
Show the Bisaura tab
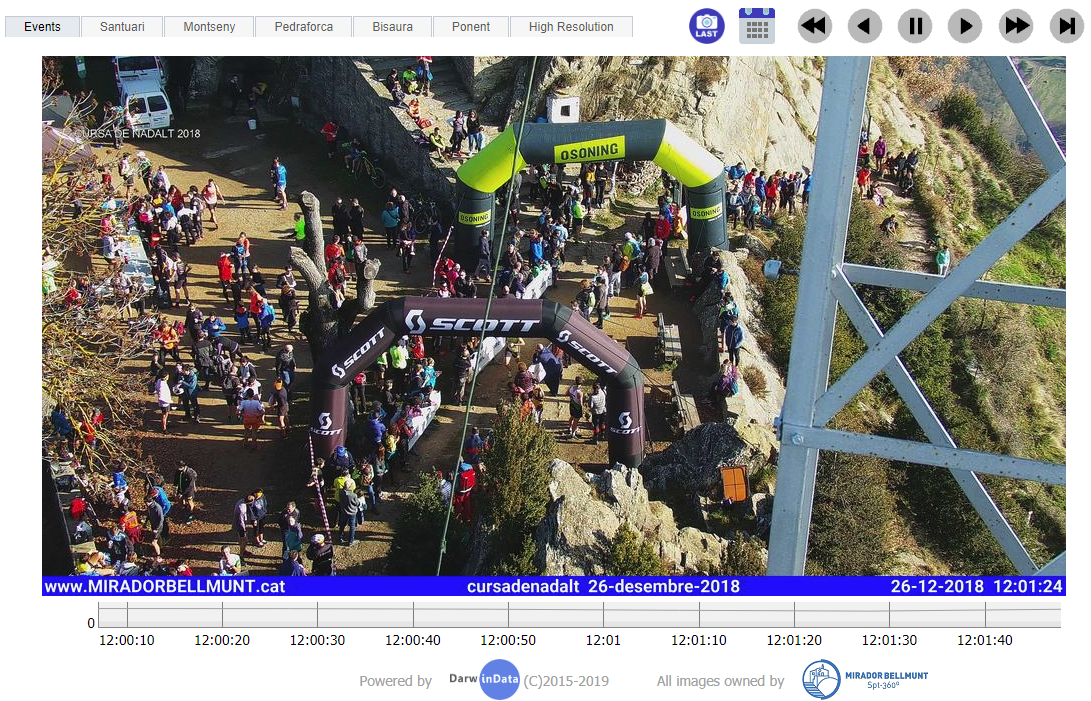(392, 26)
